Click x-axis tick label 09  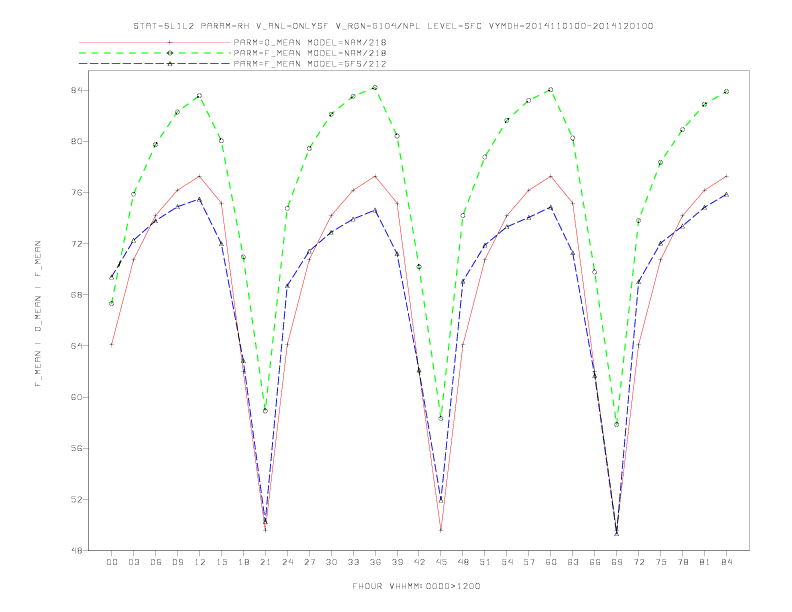coord(177,562)
